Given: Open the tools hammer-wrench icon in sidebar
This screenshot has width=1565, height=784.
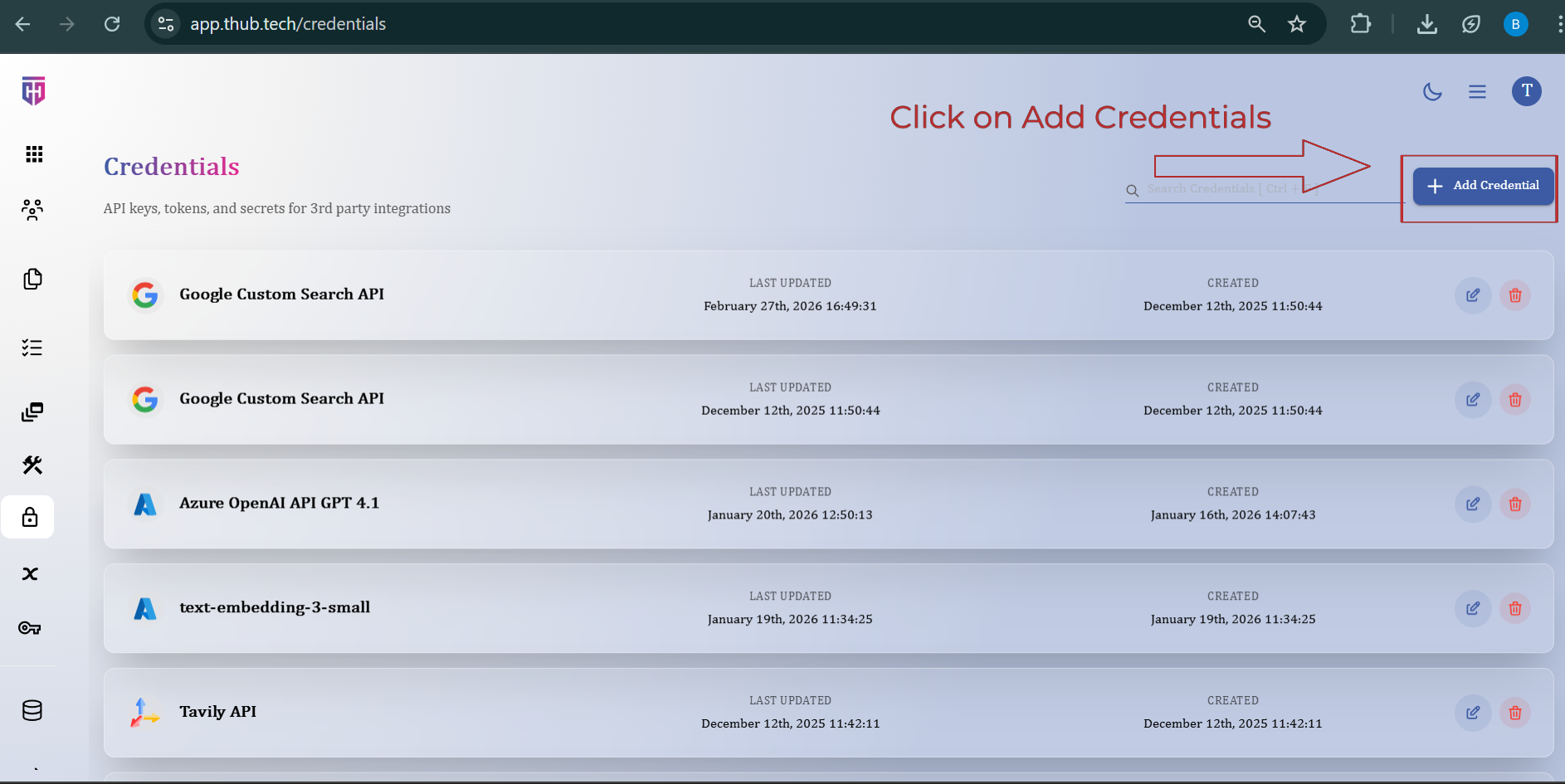Looking at the screenshot, I should [x=32, y=465].
